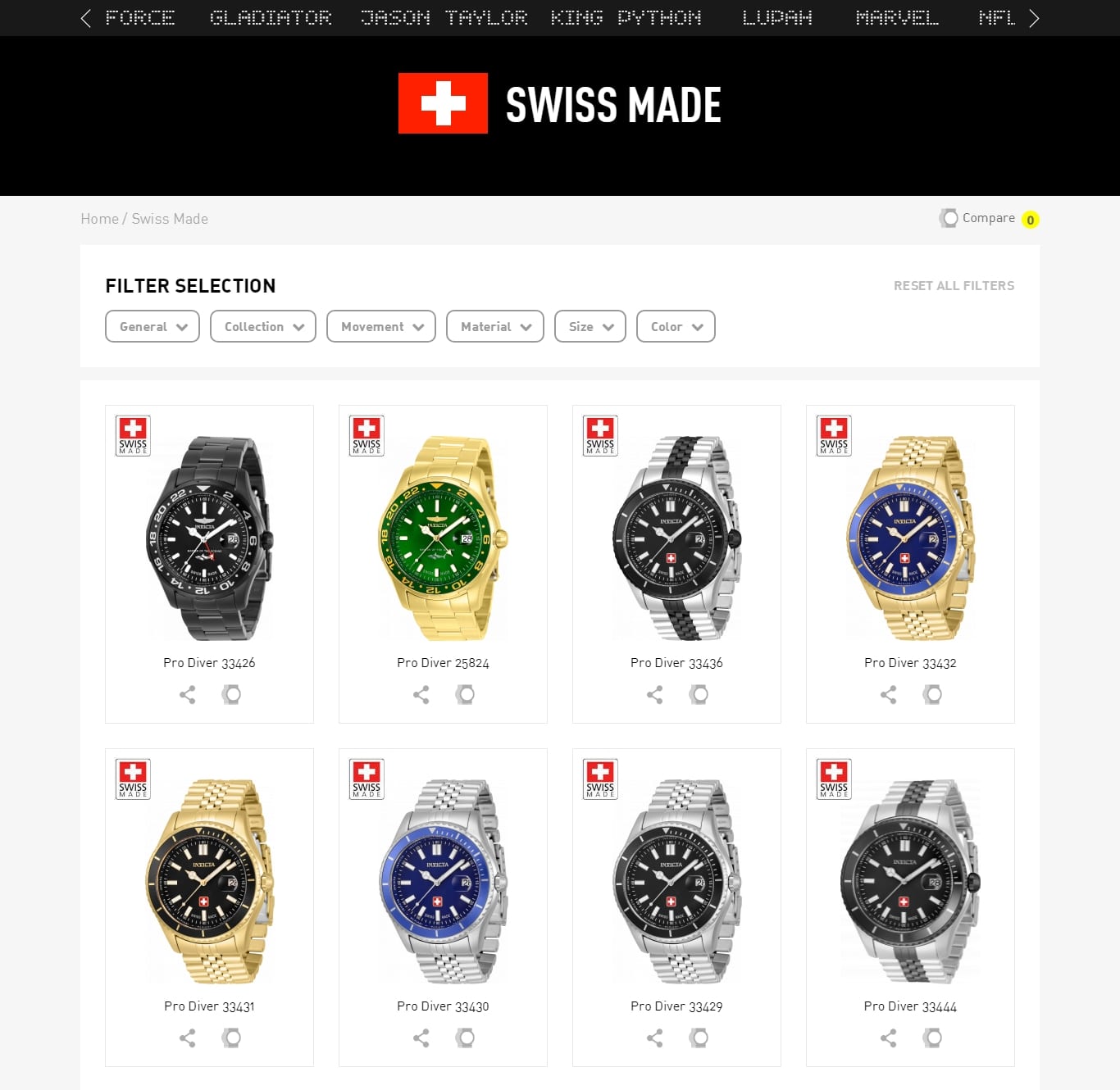Screen dimensions: 1120x1090
Task: Open the Color filter dropdown
Action: [676, 326]
